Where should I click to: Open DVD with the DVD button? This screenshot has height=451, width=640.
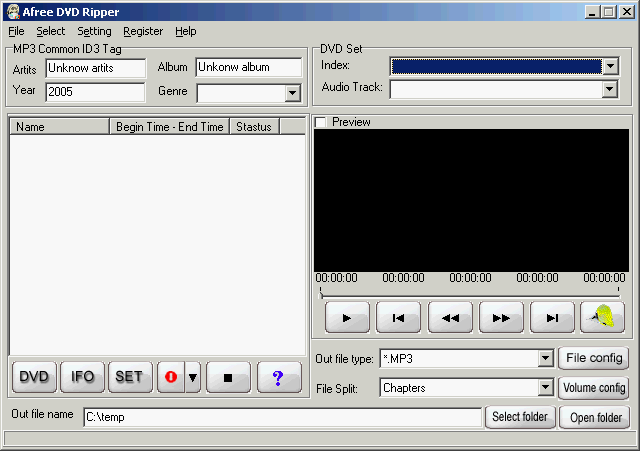pyautogui.click(x=34, y=377)
